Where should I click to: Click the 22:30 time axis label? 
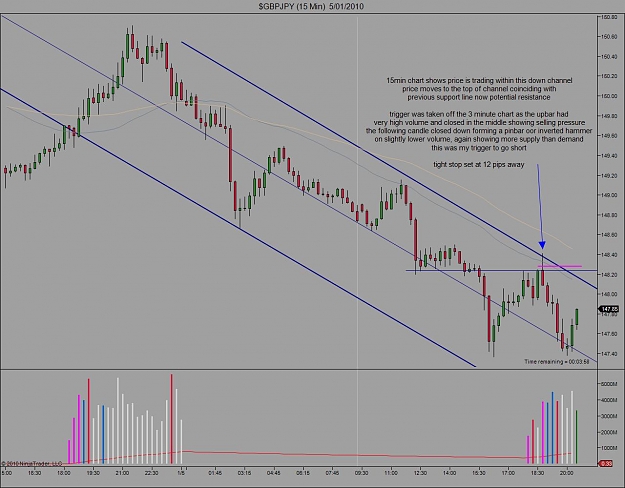pyautogui.click(x=152, y=473)
